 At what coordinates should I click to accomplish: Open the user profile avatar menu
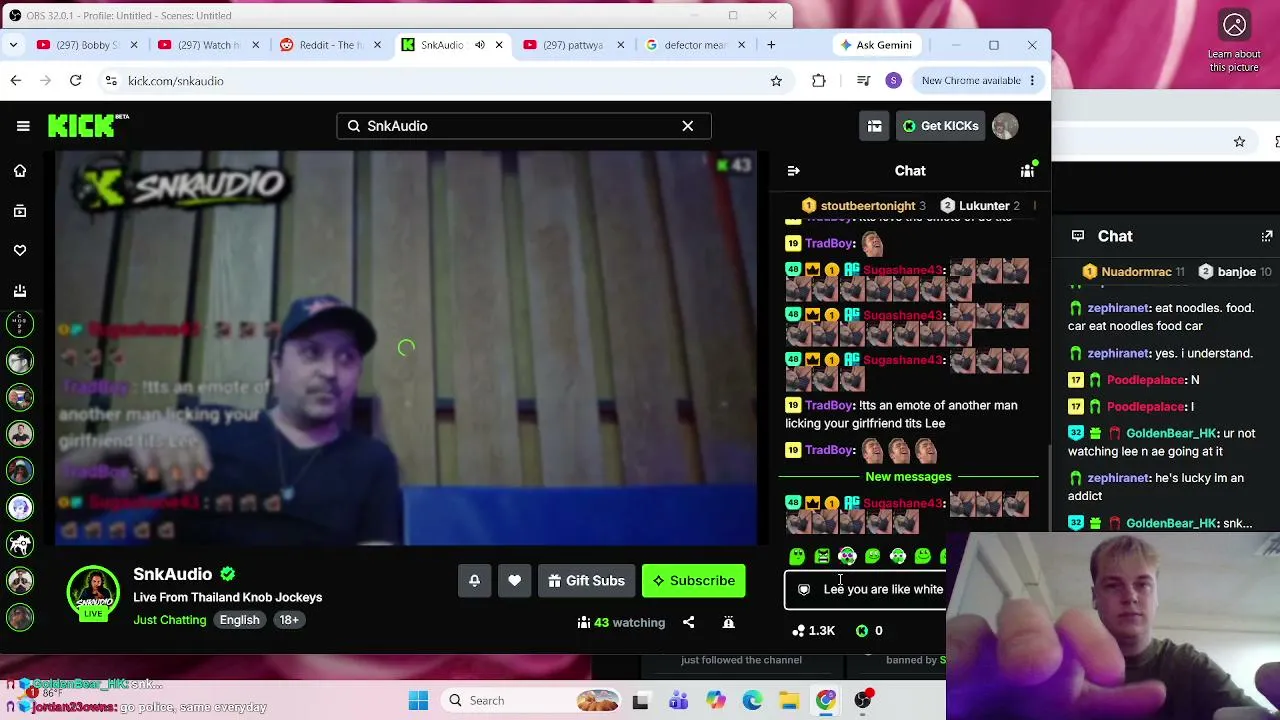point(1005,126)
